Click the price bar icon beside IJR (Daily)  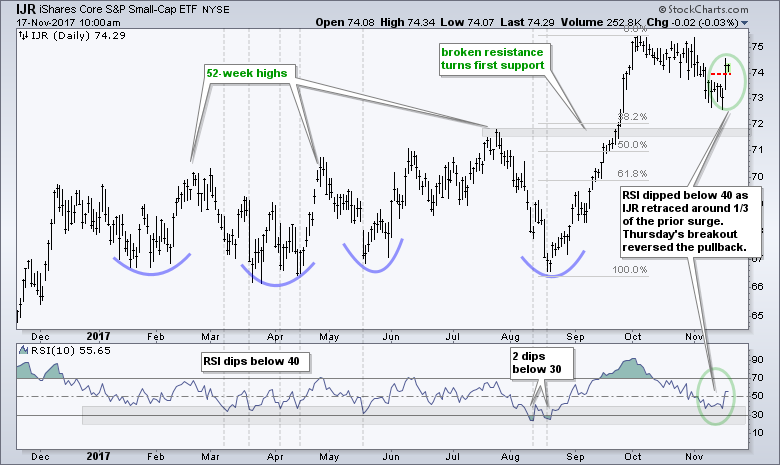click(x=23, y=35)
